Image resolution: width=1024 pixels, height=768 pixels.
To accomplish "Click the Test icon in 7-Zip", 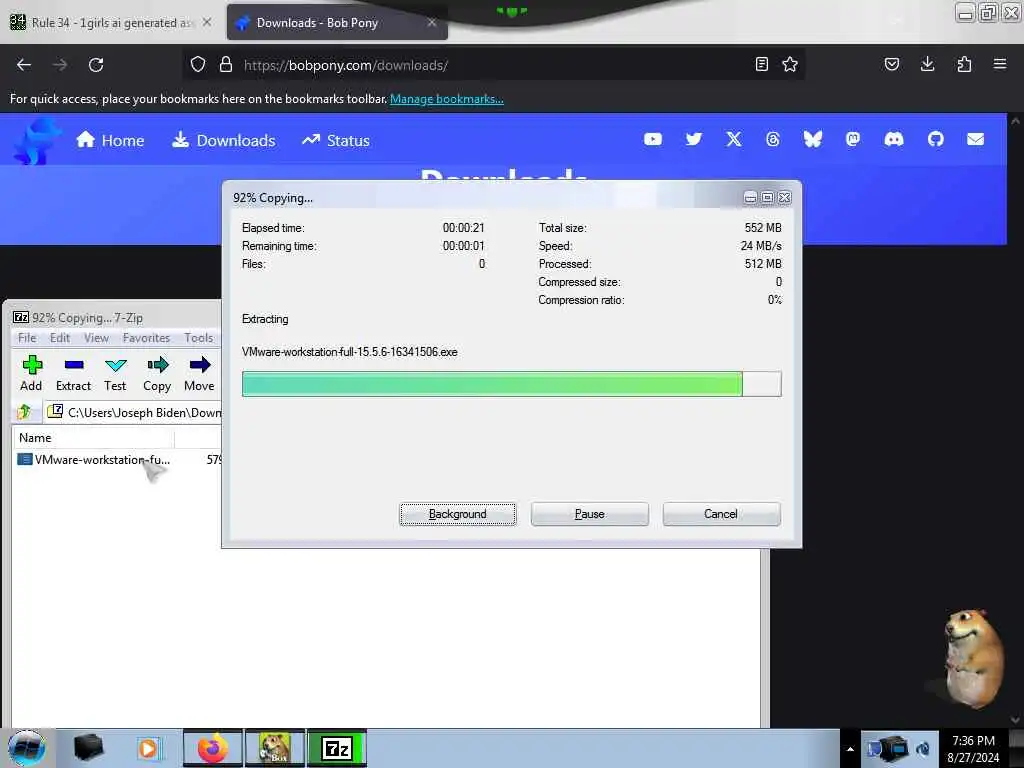I will [x=115, y=373].
